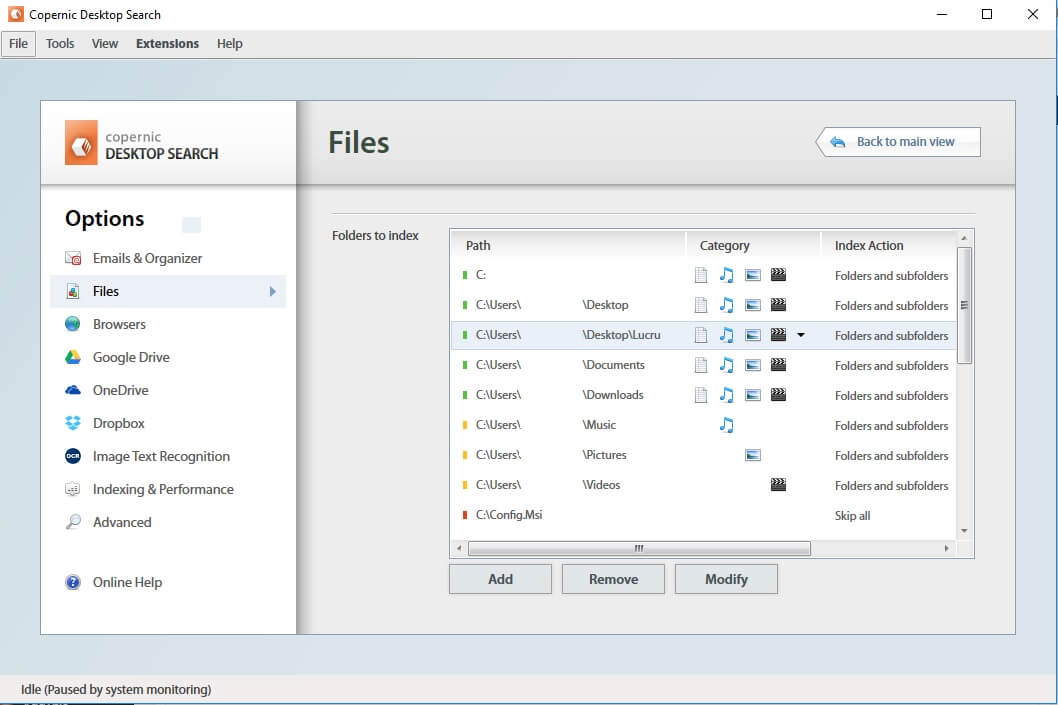Viewport: 1058px width, 705px height.
Task: Toggle video clapper icon in Desktop row
Action: coord(779,305)
